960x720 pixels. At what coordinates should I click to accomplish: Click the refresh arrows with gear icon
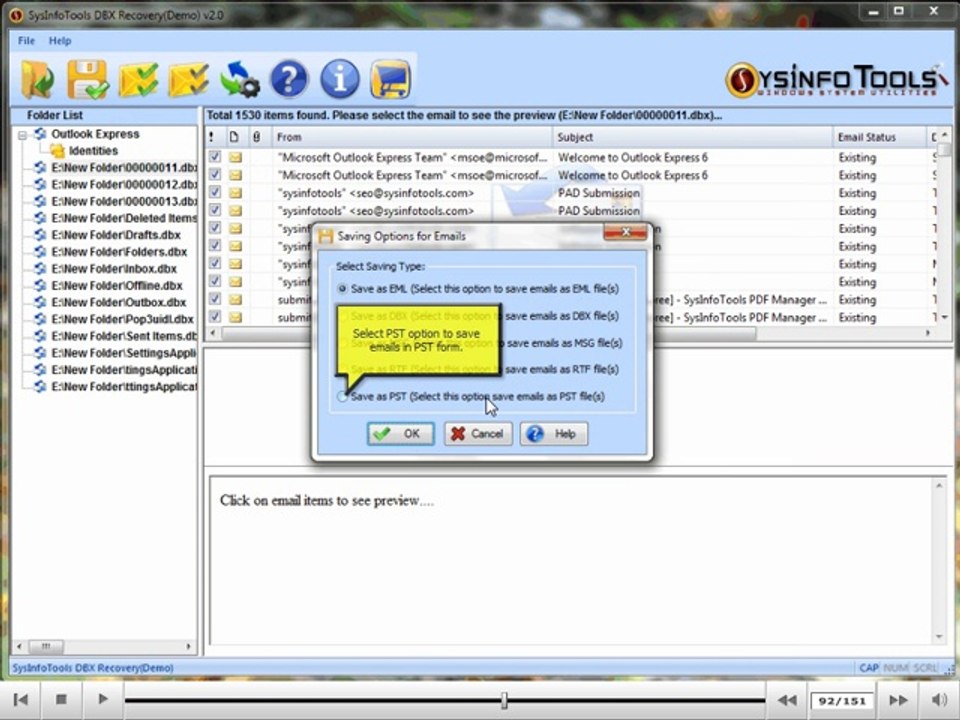[x=239, y=80]
